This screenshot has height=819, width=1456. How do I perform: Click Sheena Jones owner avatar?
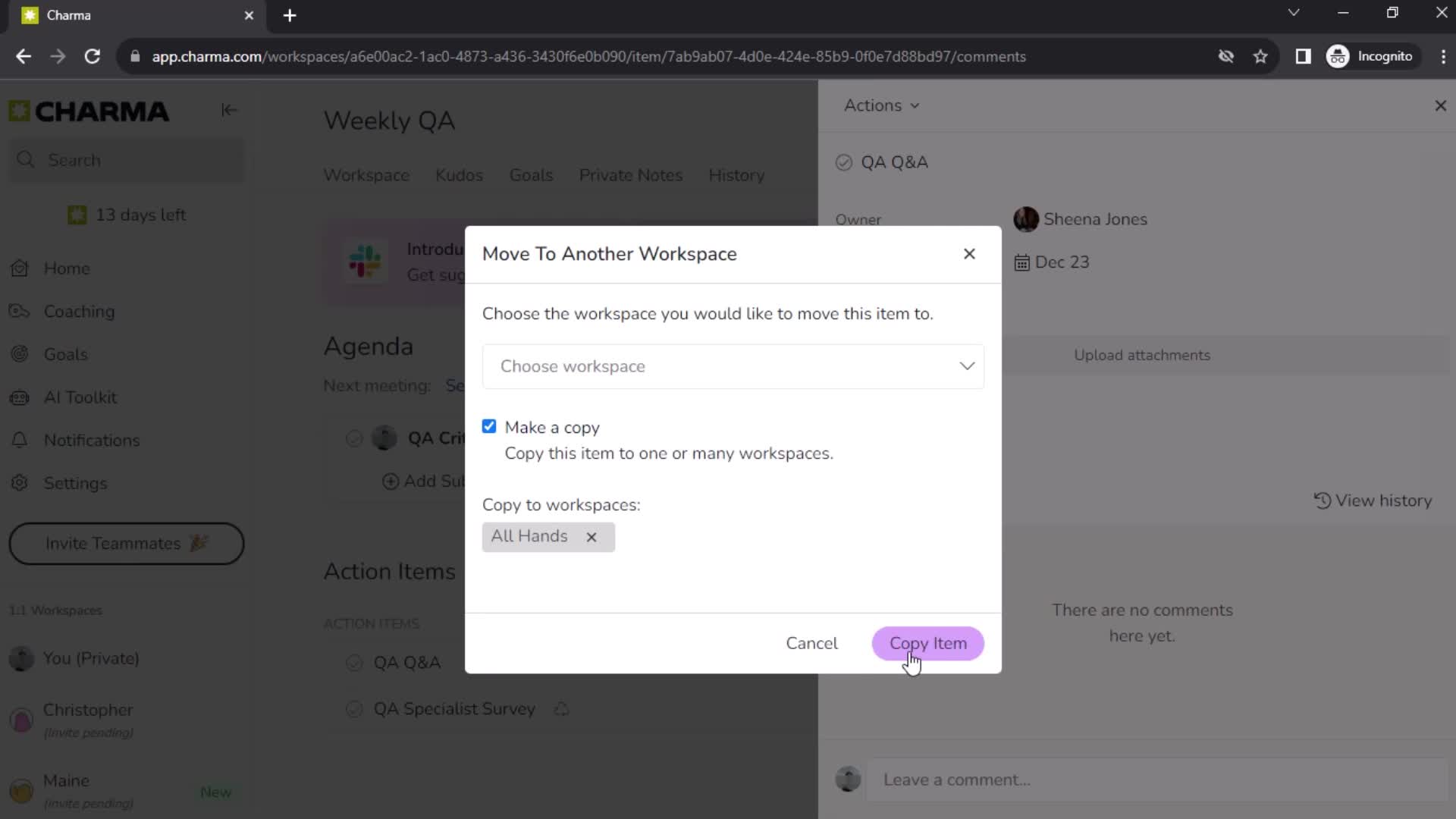click(1026, 219)
